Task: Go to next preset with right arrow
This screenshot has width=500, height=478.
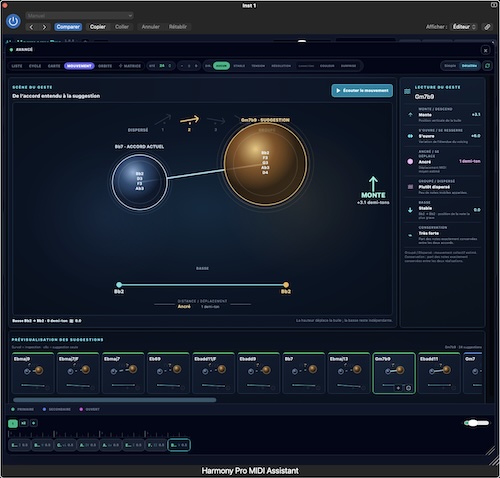Action: 44,27
